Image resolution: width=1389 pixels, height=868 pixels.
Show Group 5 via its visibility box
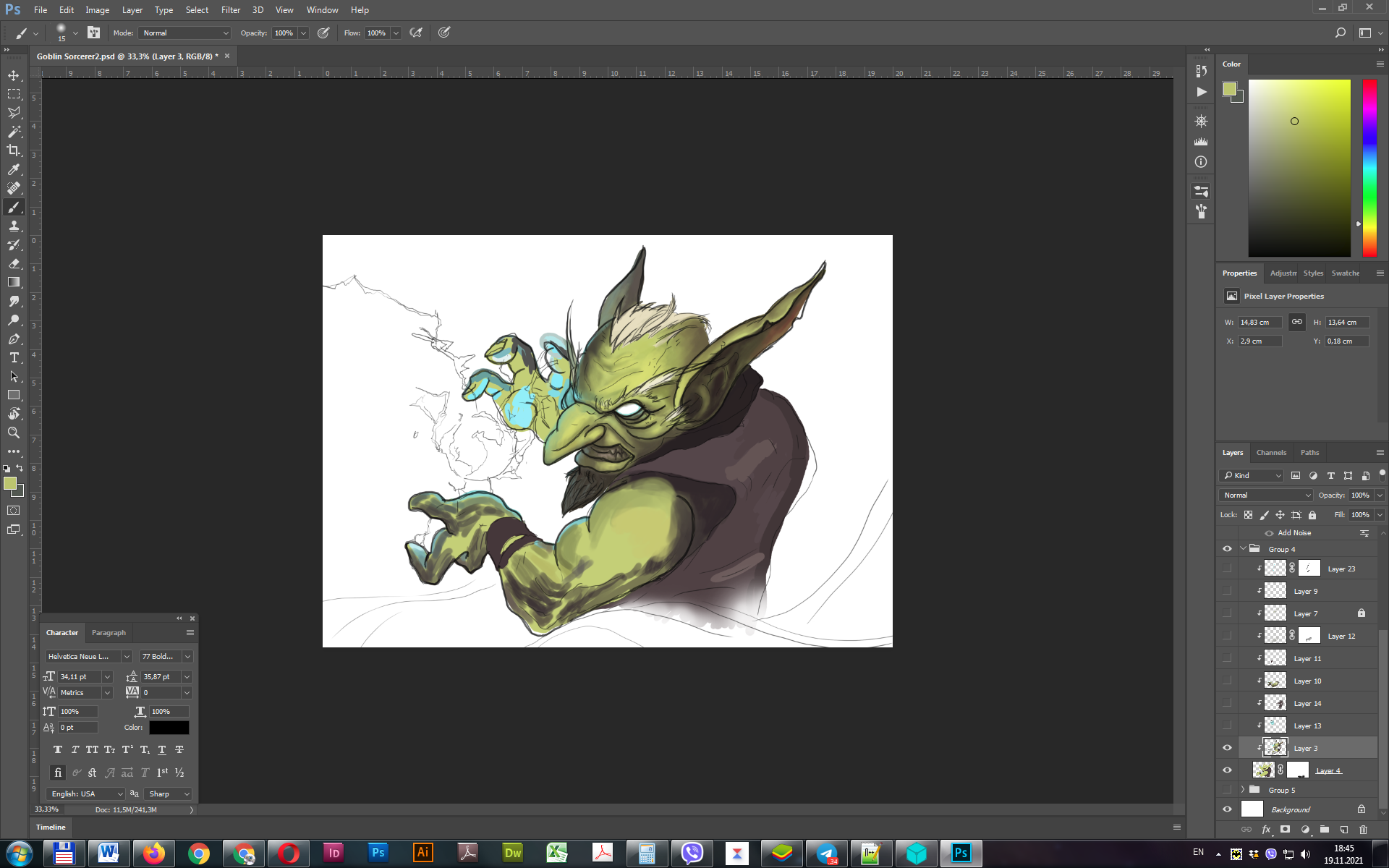1227,790
